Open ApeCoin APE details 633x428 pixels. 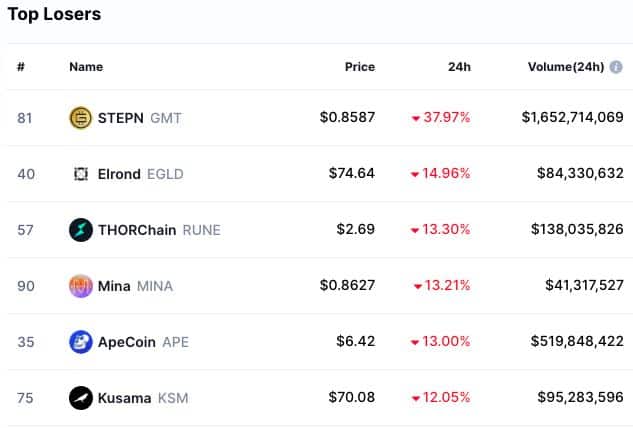(x=143, y=342)
